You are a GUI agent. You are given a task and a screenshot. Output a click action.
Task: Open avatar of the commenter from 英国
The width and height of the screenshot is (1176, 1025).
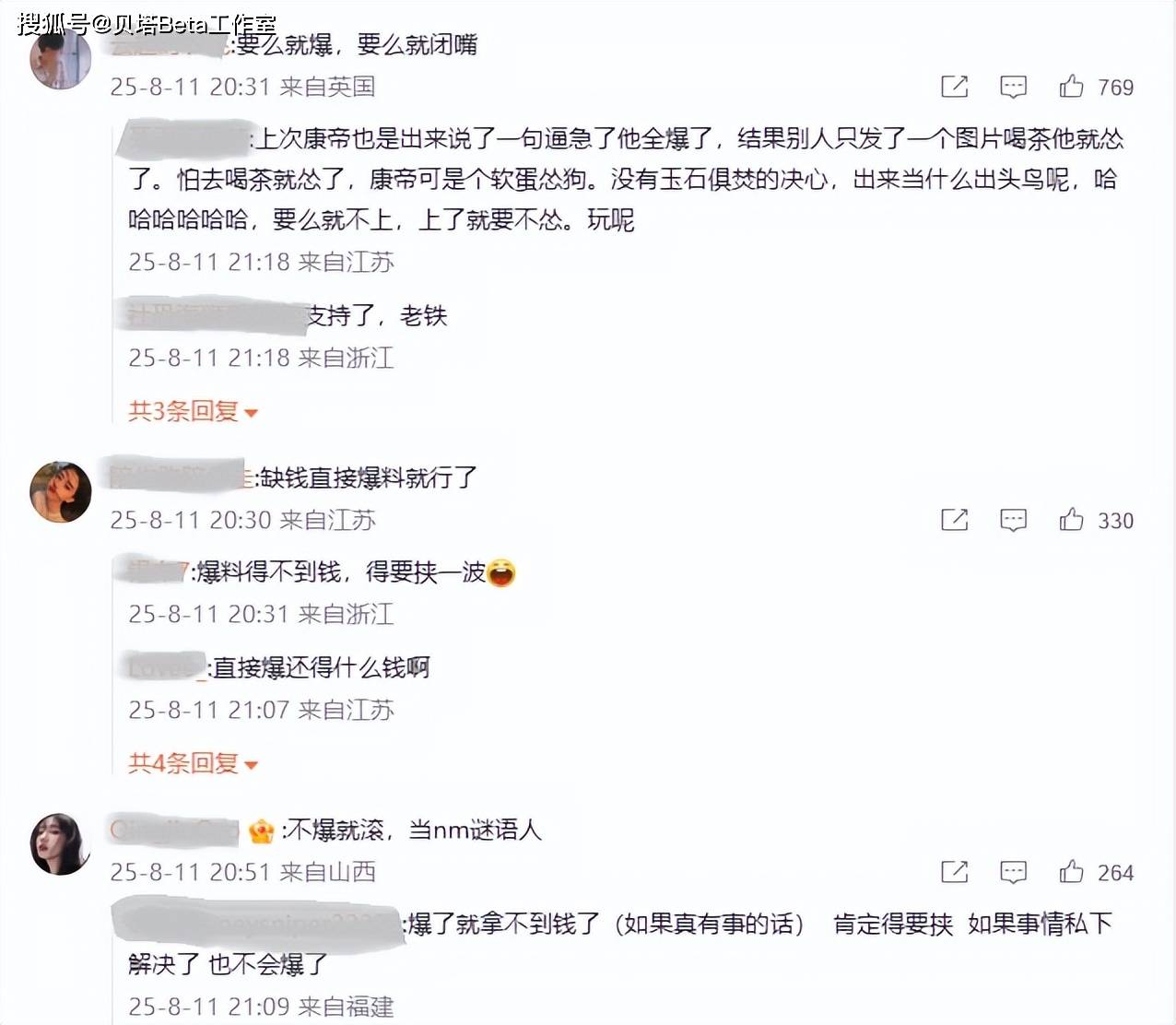tap(61, 58)
